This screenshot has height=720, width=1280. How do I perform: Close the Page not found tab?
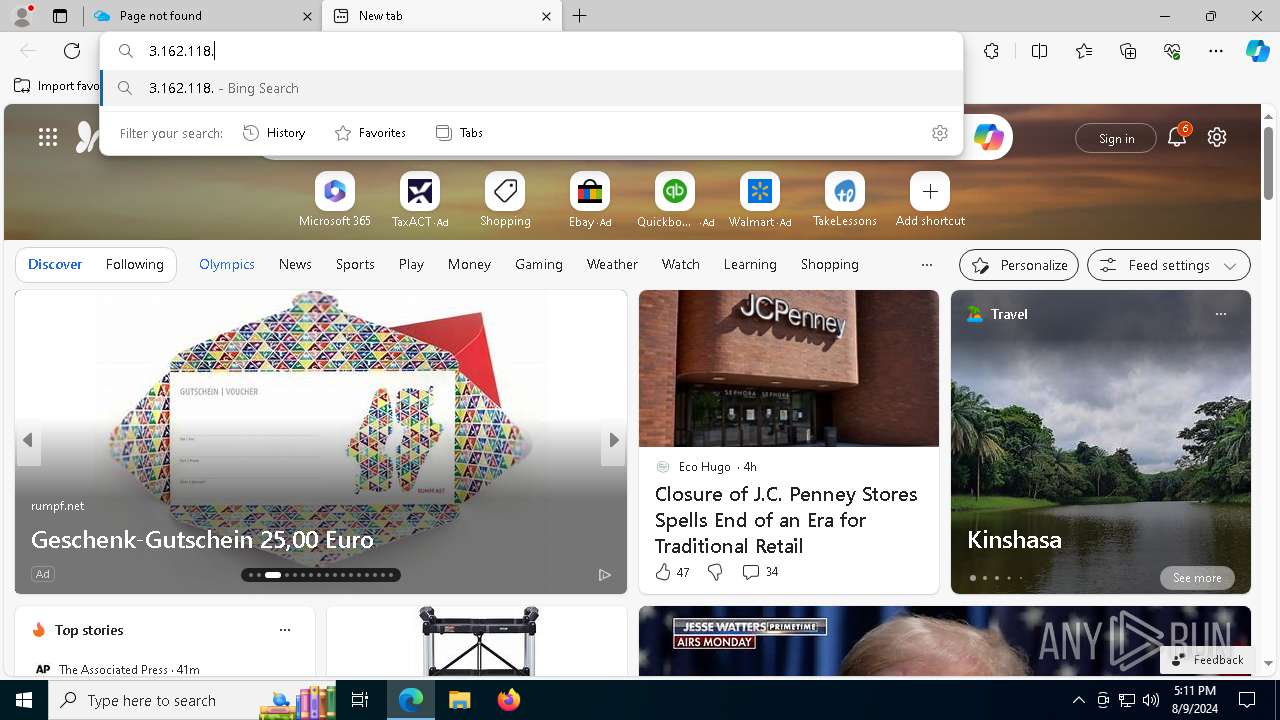[307, 16]
